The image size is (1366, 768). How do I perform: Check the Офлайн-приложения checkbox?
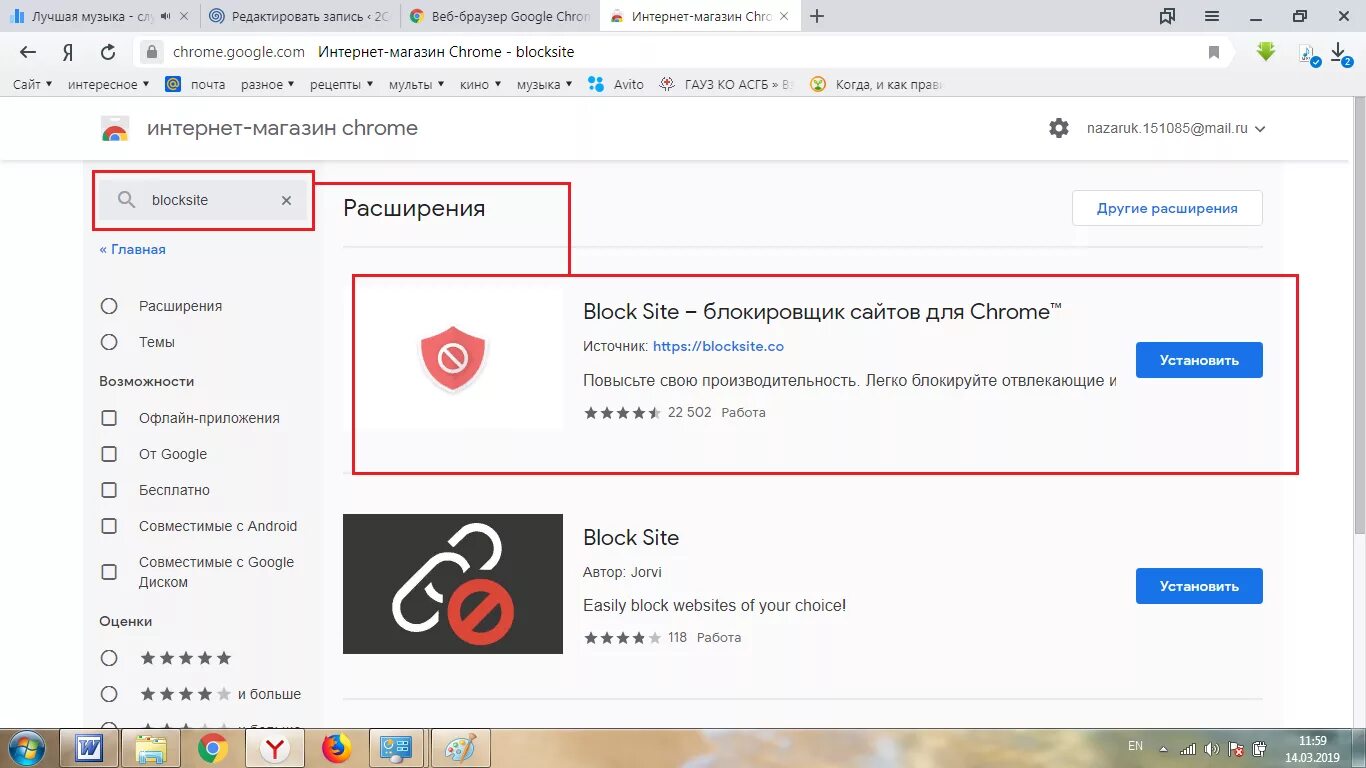[109, 418]
